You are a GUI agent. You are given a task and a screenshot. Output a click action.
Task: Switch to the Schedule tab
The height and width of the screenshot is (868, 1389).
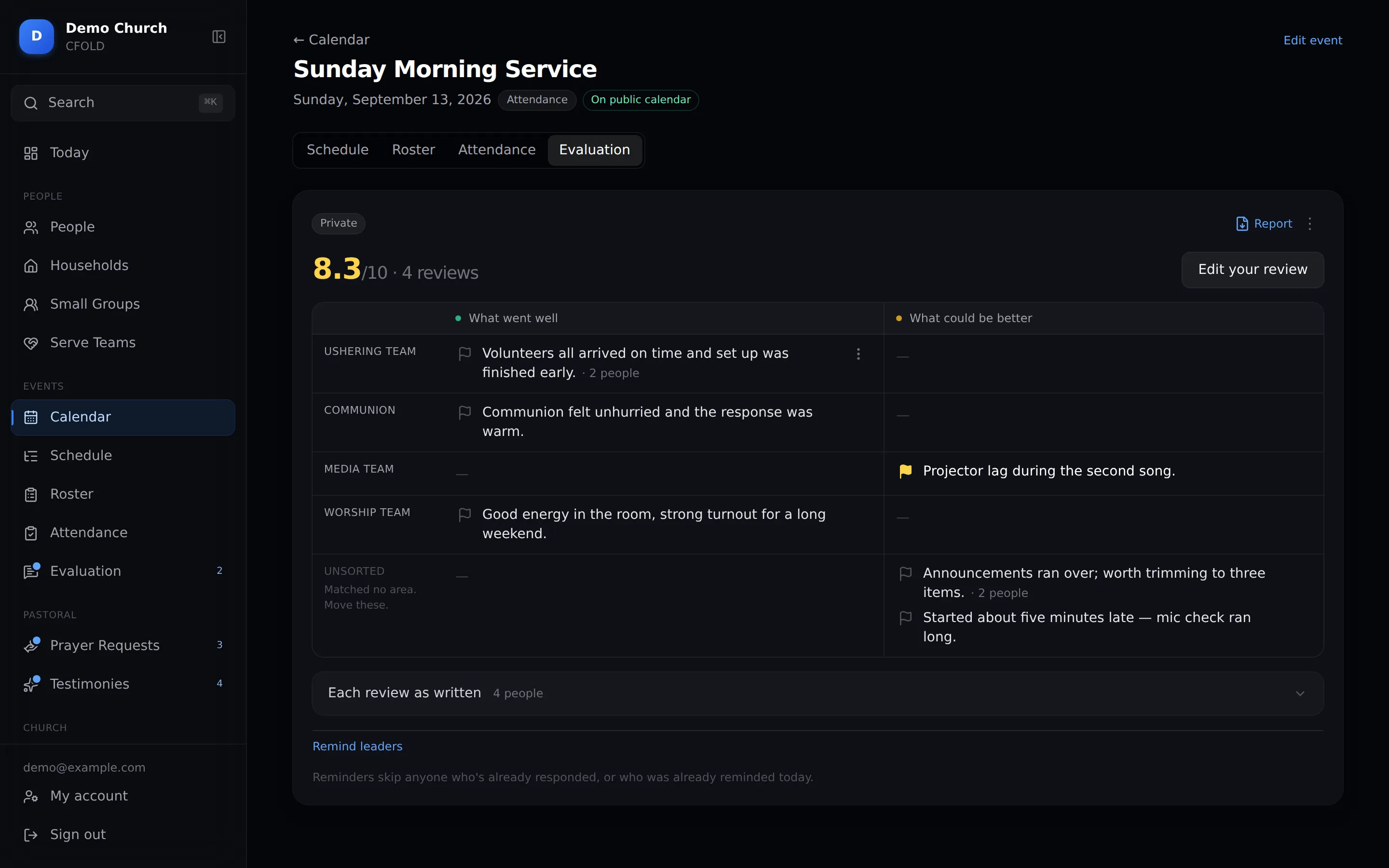(x=338, y=150)
